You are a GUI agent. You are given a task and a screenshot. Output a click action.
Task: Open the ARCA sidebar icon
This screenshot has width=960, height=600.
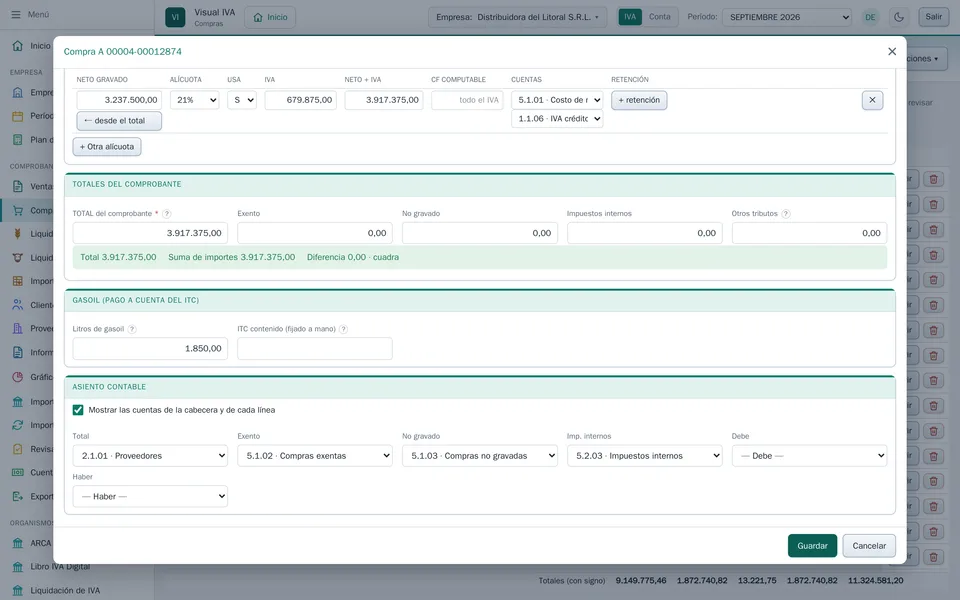[x=18, y=543]
